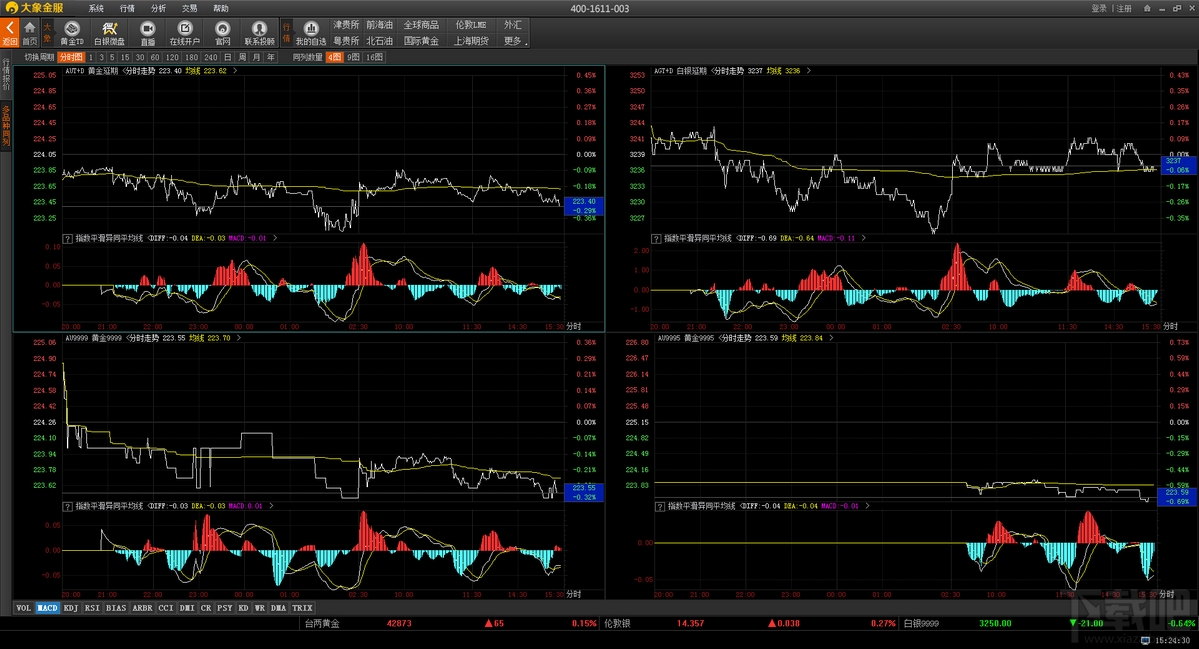Expand arrow after AGT+D MACD -0.11 value
Image resolution: width=1199 pixels, height=649 pixels.
(863, 239)
